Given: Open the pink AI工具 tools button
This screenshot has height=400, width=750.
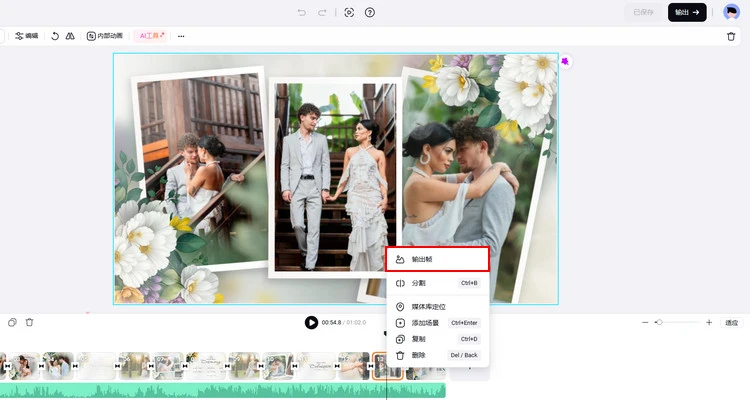Looking at the screenshot, I should click(152, 36).
